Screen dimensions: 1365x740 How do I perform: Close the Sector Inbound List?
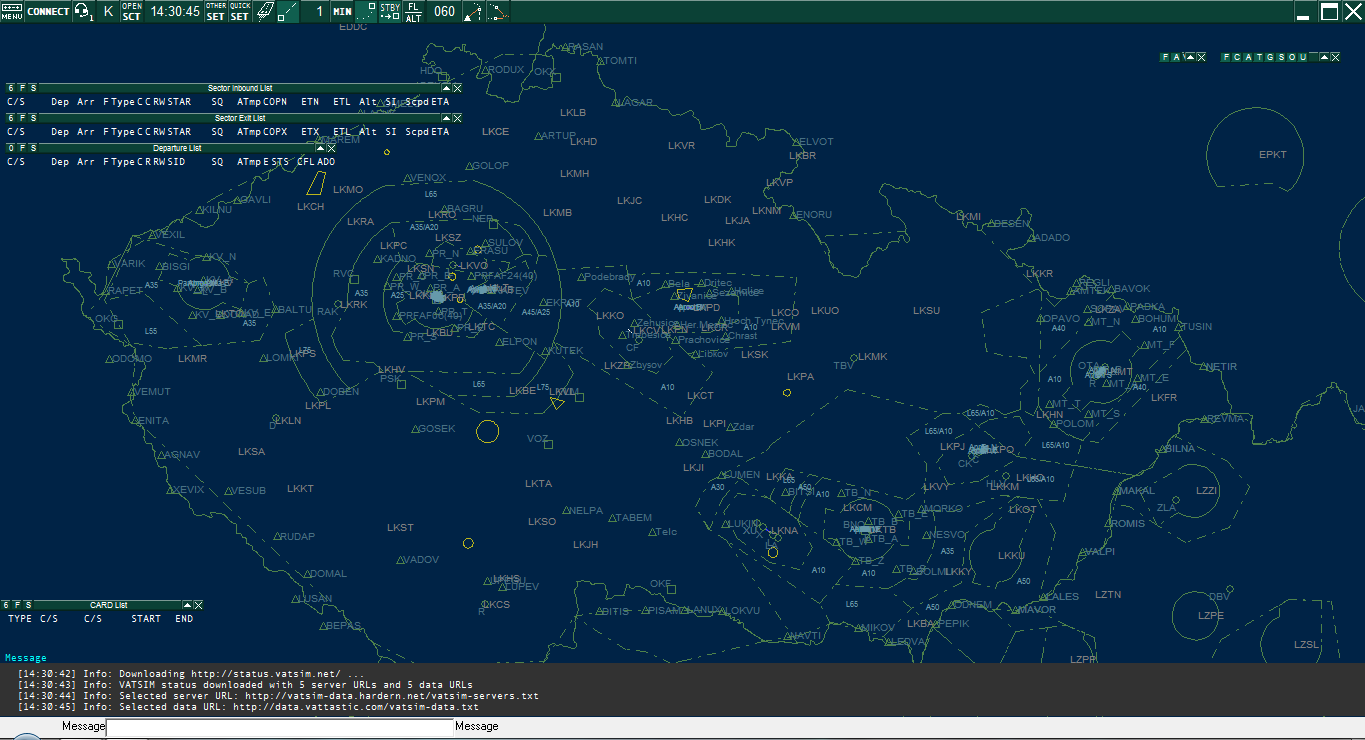(x=457, y=88)
